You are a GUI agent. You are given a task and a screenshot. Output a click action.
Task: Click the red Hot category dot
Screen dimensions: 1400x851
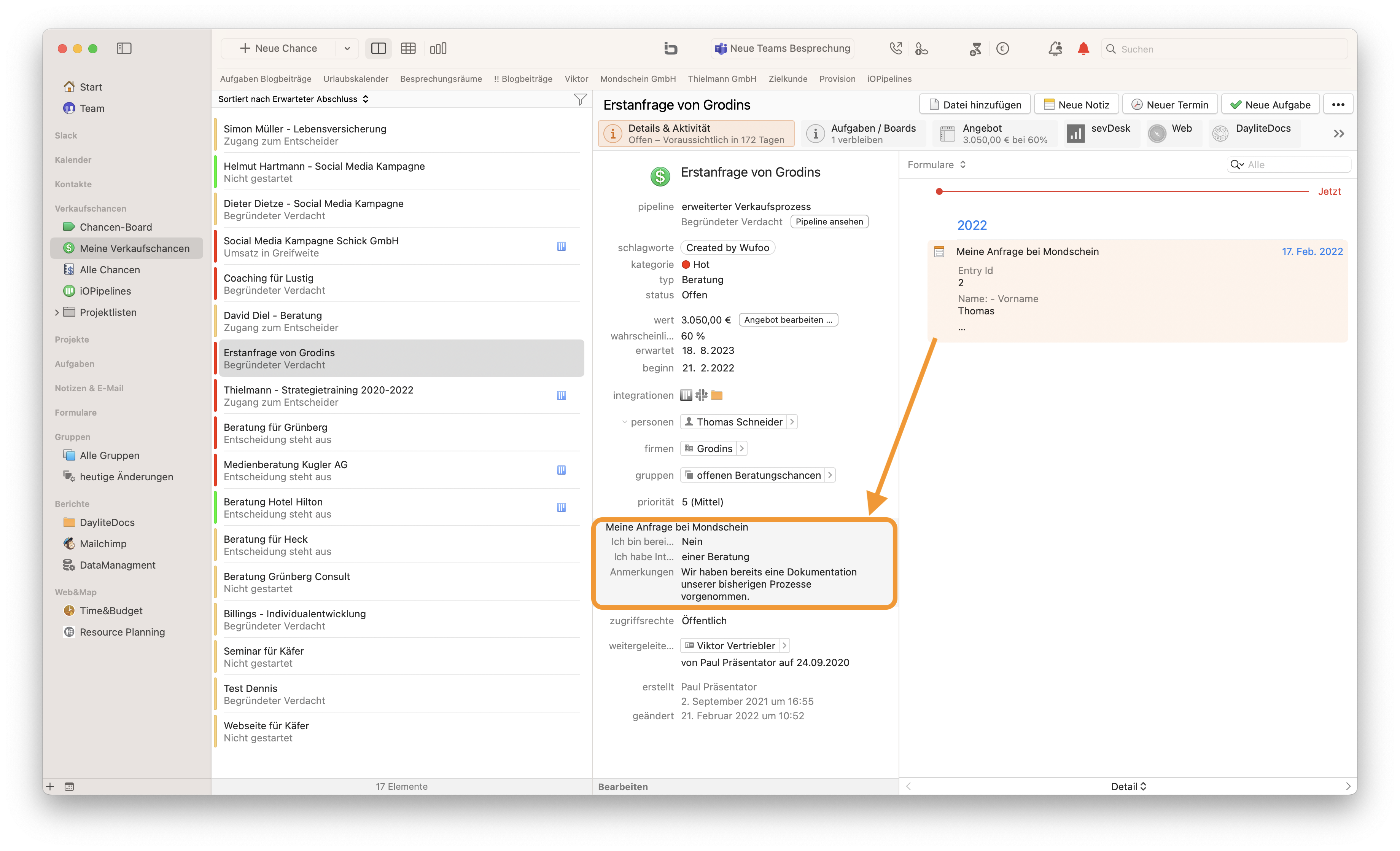point(686,265)
